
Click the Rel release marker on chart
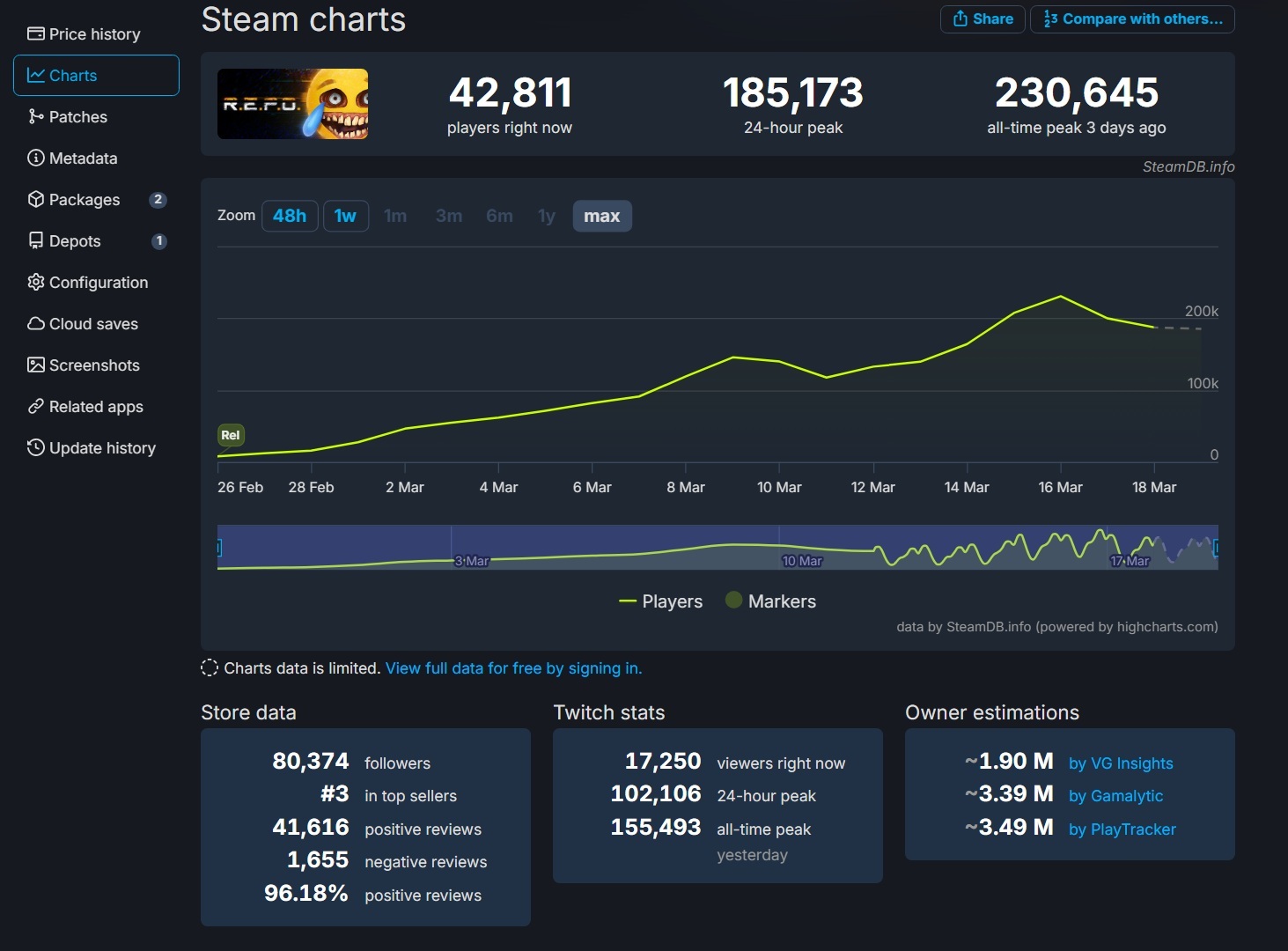pyautogui.click(x=231, y=435)
